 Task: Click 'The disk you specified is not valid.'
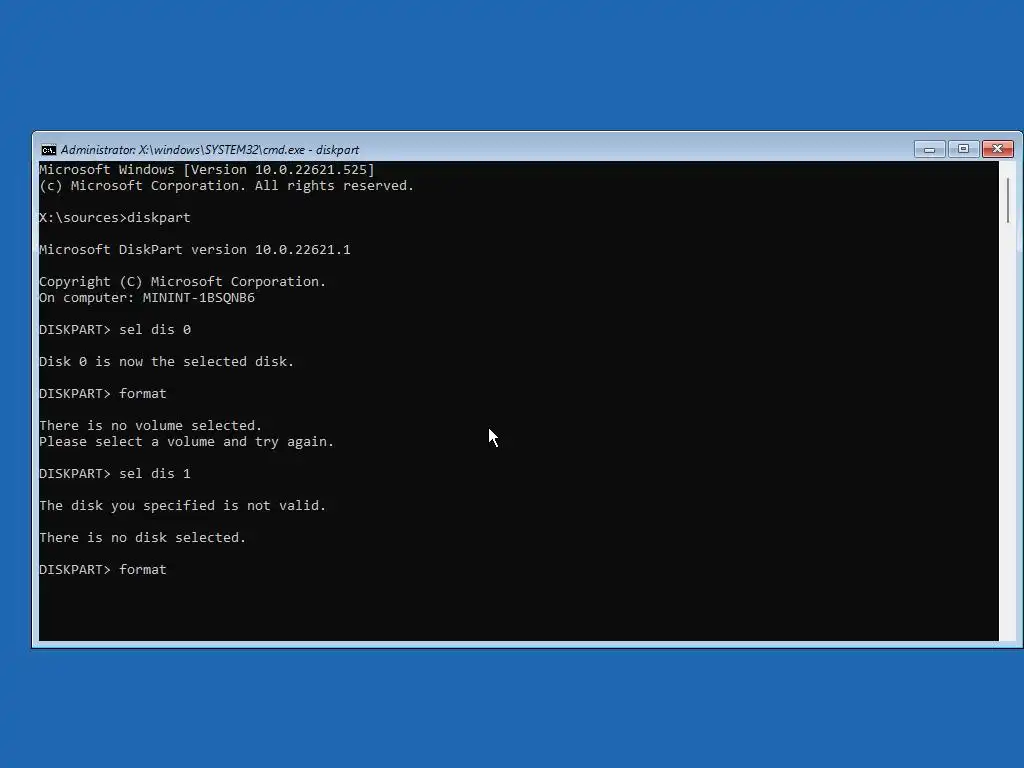182,506
